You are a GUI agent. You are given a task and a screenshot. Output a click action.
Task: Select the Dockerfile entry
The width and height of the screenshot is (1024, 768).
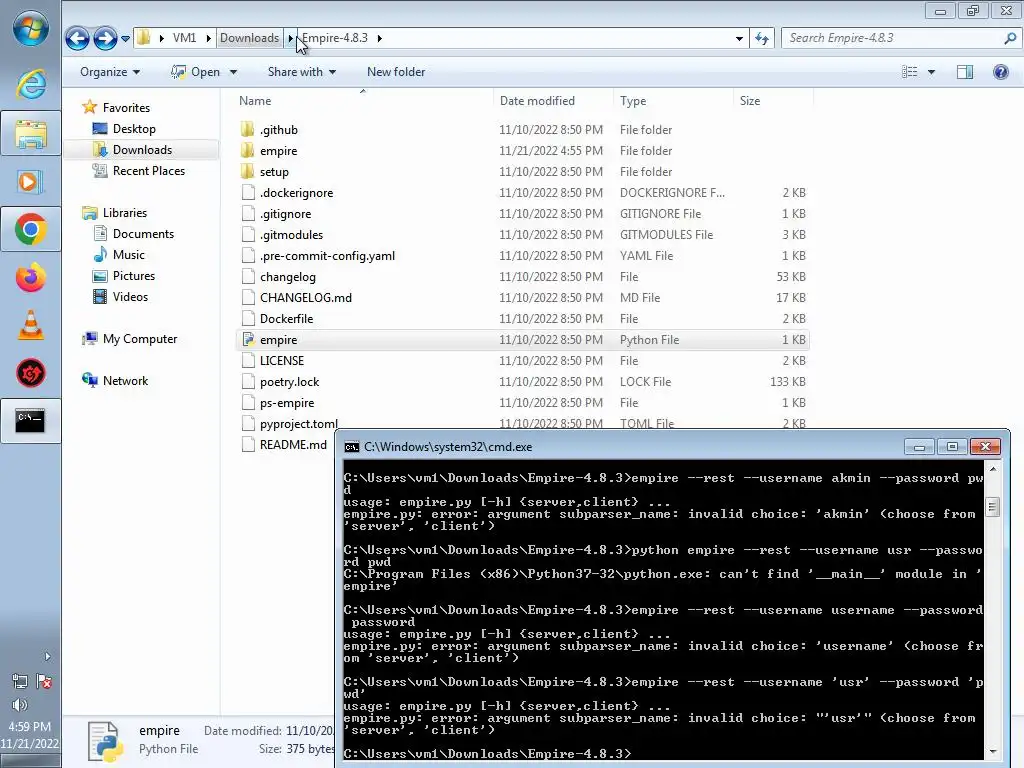(x=287, y=319)
